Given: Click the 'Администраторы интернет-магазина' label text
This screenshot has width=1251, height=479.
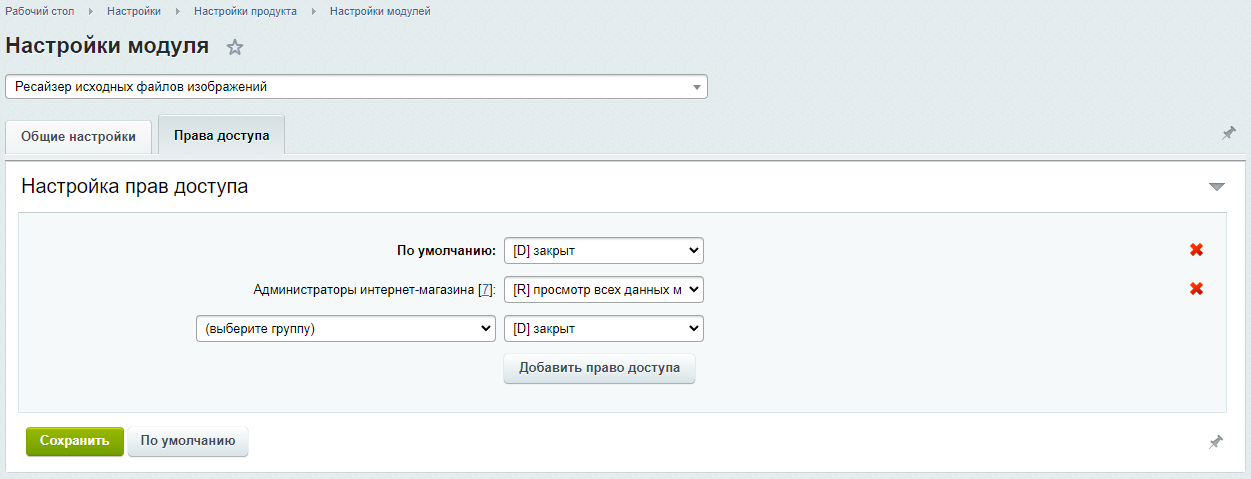Looking at the screenshot, I should (x=364, y=290).
